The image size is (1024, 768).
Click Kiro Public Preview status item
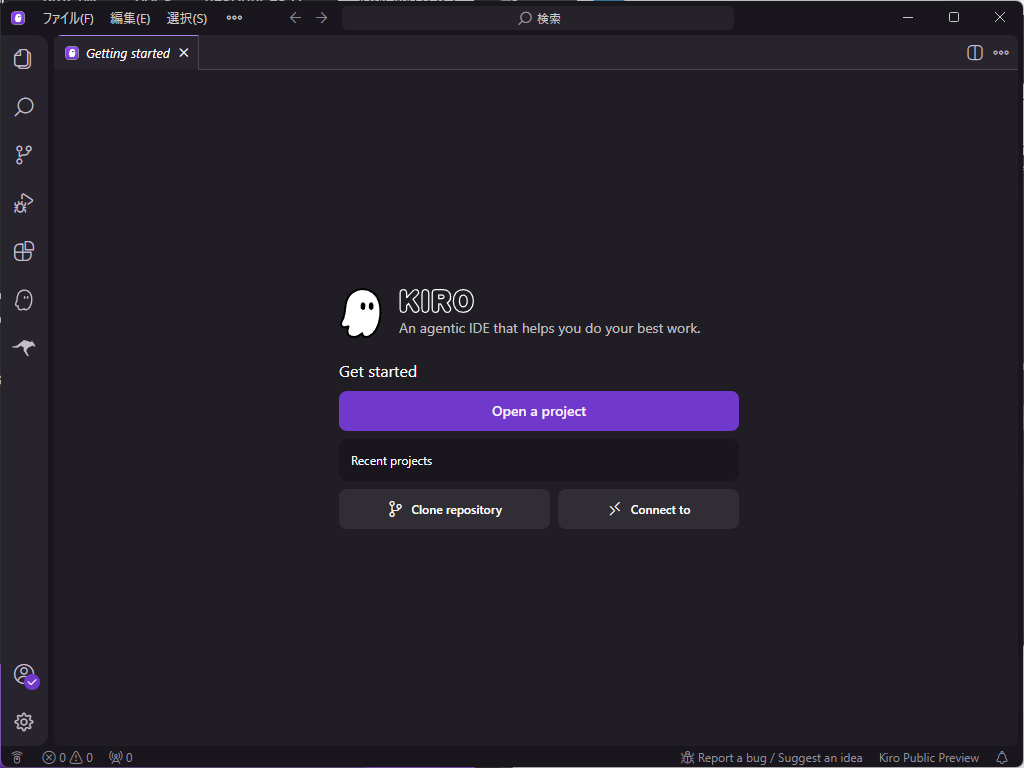coord(929,758)
